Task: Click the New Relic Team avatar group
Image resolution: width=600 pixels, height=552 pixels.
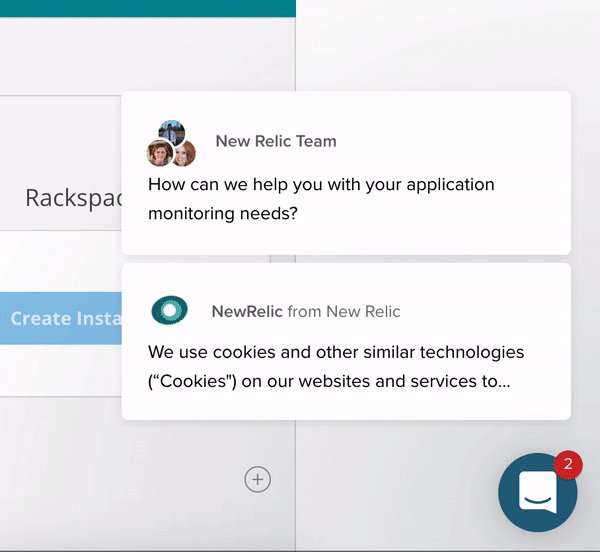Action: coord(171,143)
